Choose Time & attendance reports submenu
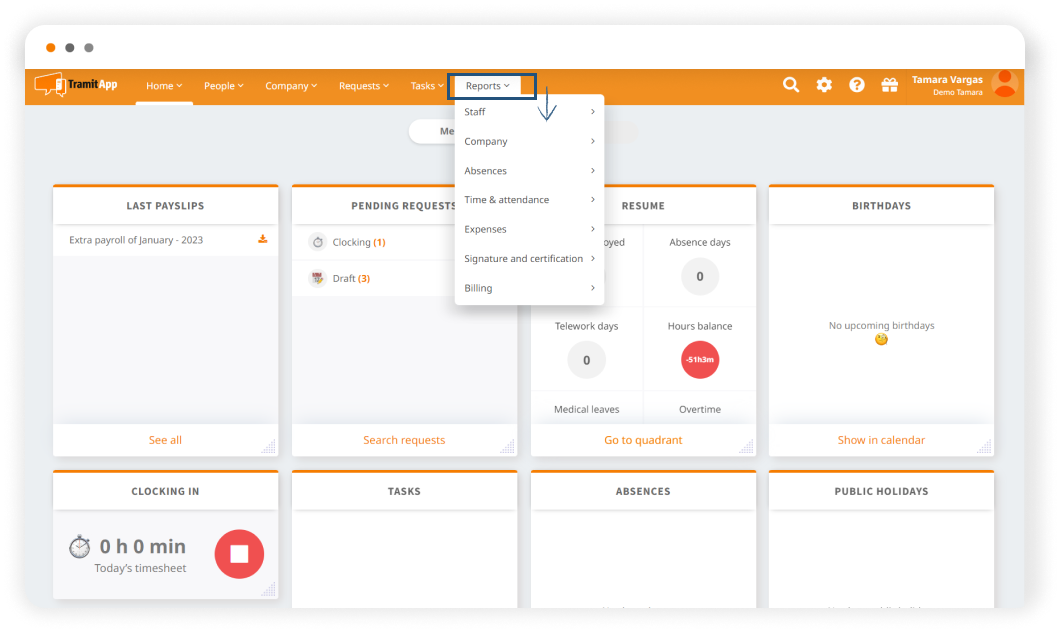This screenshot has width=1061, height=633. click(x=529, y=200)
